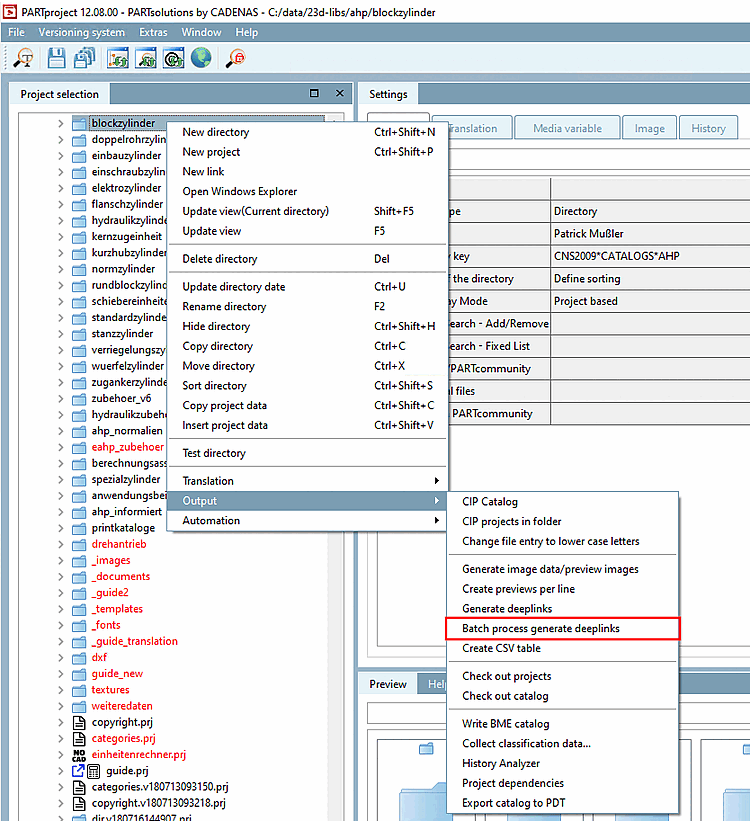The width and height of the screenshot is (750, 821).
Task: Click the NO CAD icon beside einheitenrechner.prj
Action: pyautogui.click(x=79, y=755)
